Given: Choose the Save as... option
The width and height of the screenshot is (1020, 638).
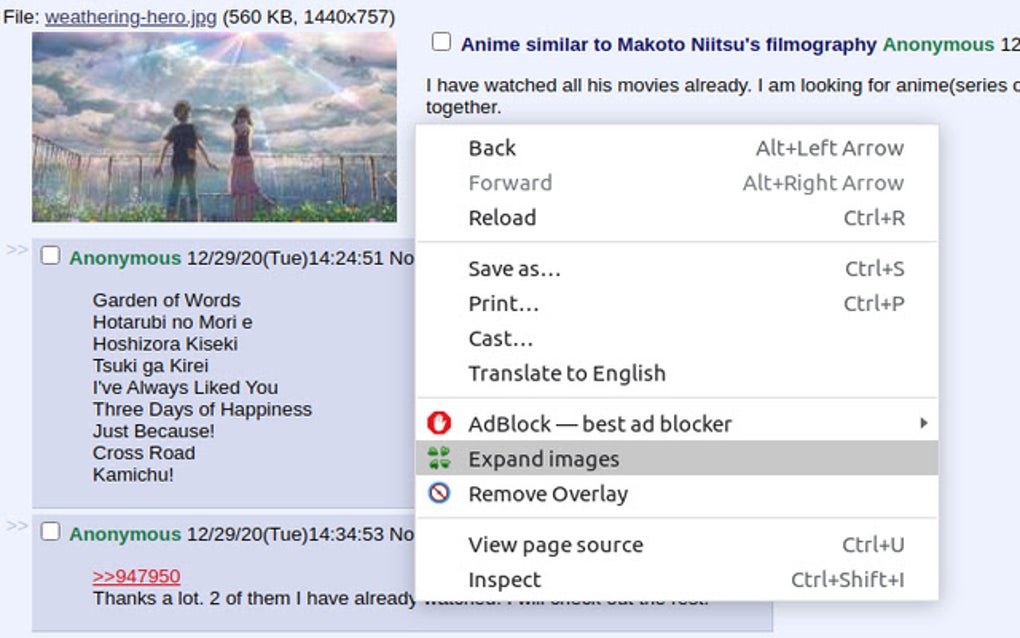Looking at the screenshot, I should [x=515, y=268].
